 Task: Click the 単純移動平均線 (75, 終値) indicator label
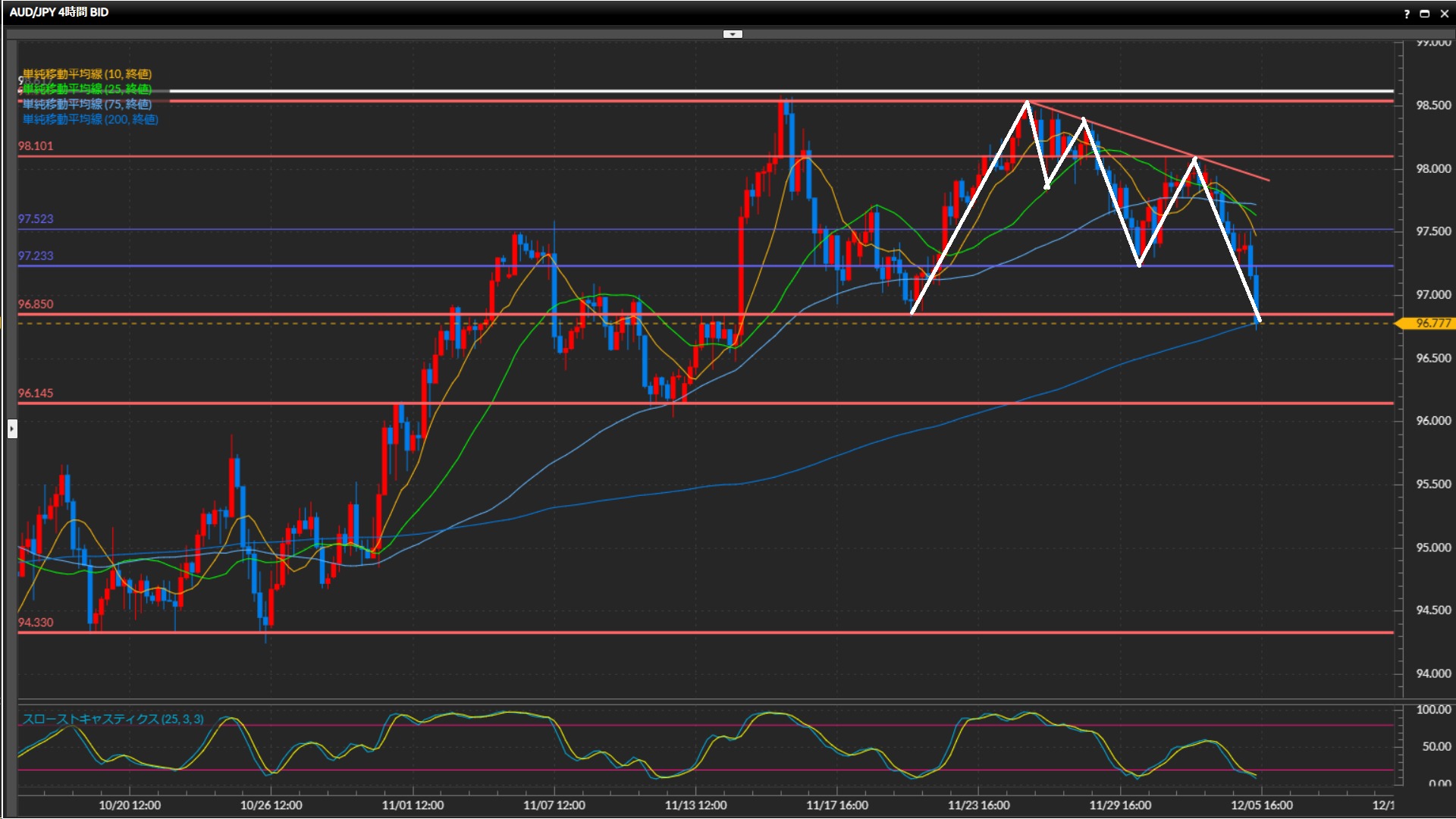click(x=87, y=104)
